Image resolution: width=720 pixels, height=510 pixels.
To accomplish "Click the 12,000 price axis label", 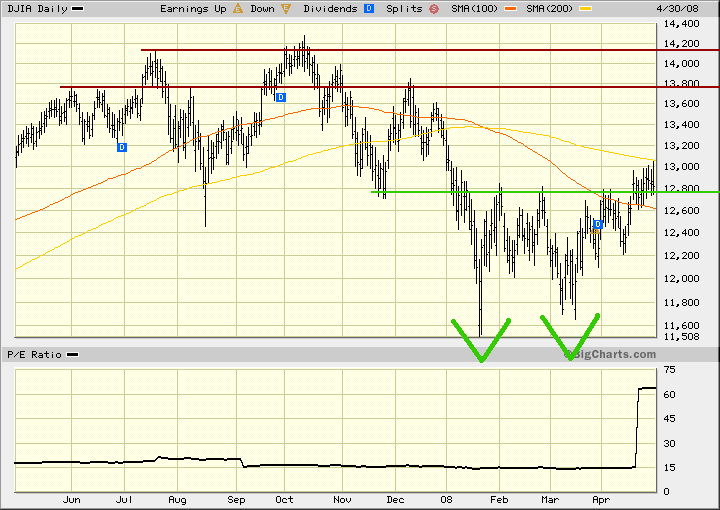I will [x=681, y=279].
